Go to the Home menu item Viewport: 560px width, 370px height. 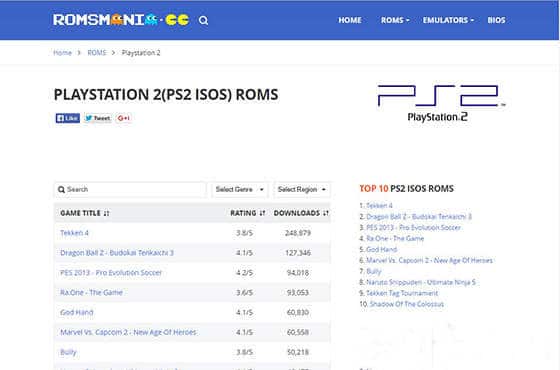[350, 20]
